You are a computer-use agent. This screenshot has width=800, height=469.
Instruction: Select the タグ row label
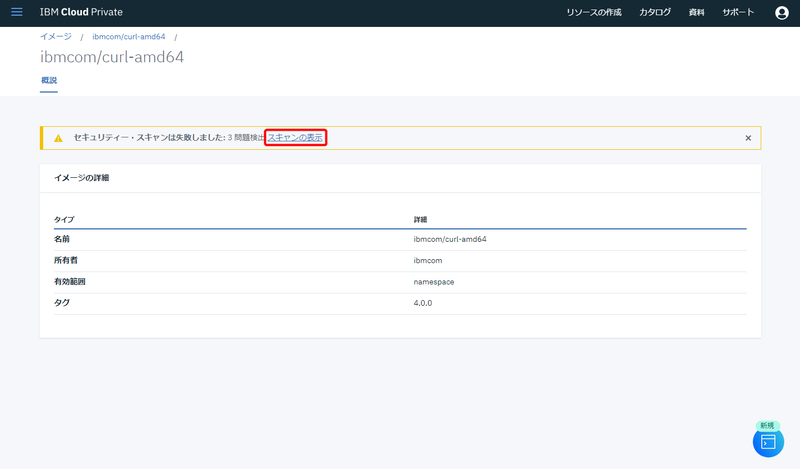coord(62,303)
